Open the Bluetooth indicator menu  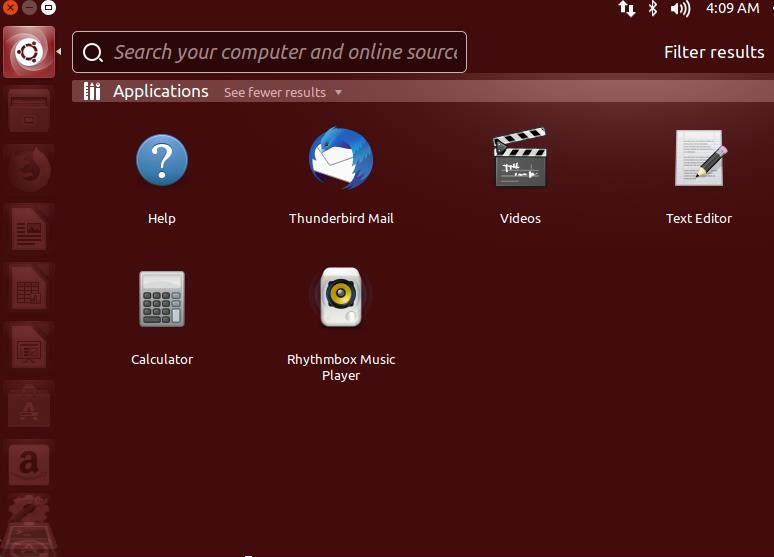653,8
